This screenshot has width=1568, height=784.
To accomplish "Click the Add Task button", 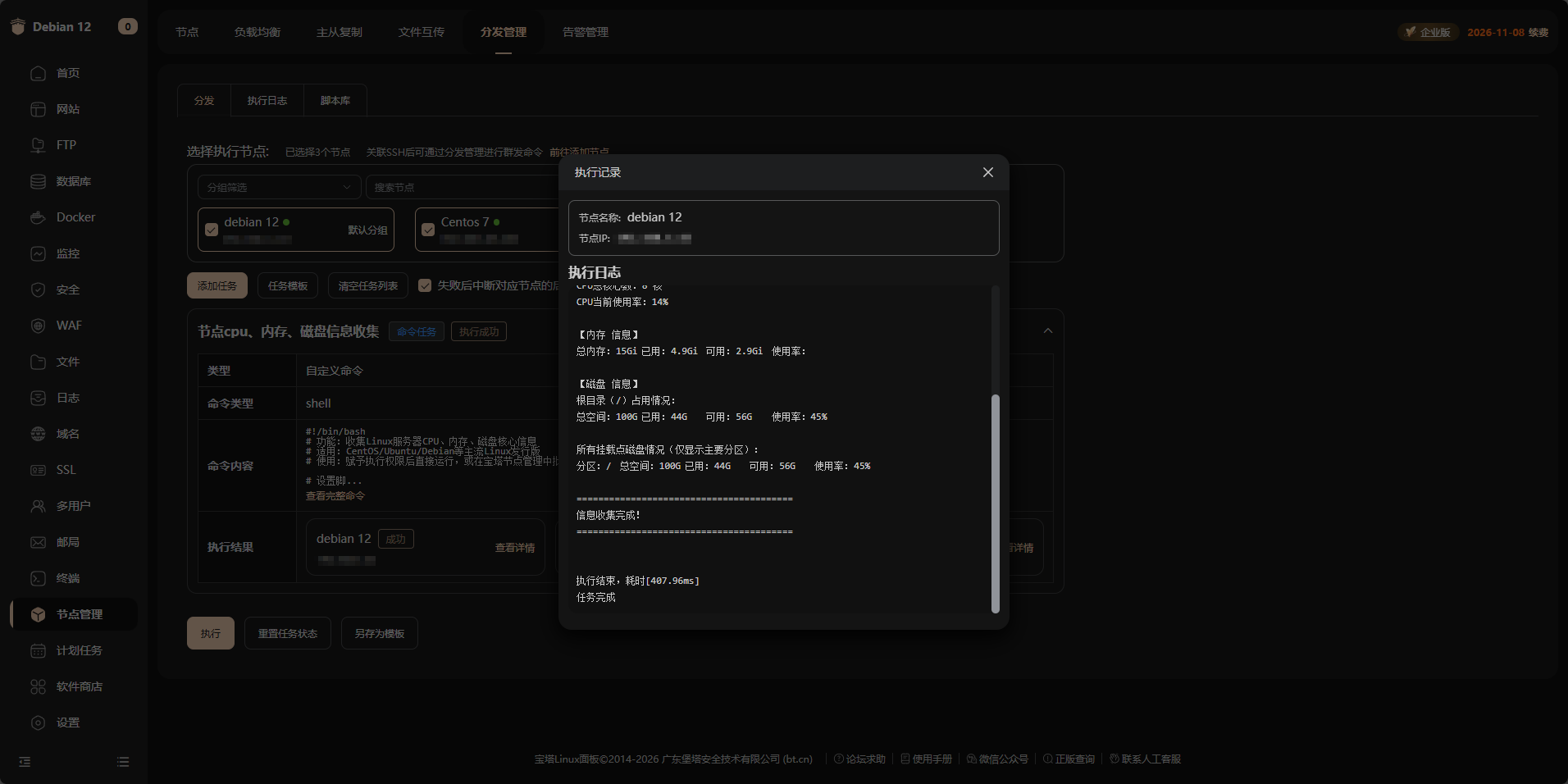I will (217, 285).
